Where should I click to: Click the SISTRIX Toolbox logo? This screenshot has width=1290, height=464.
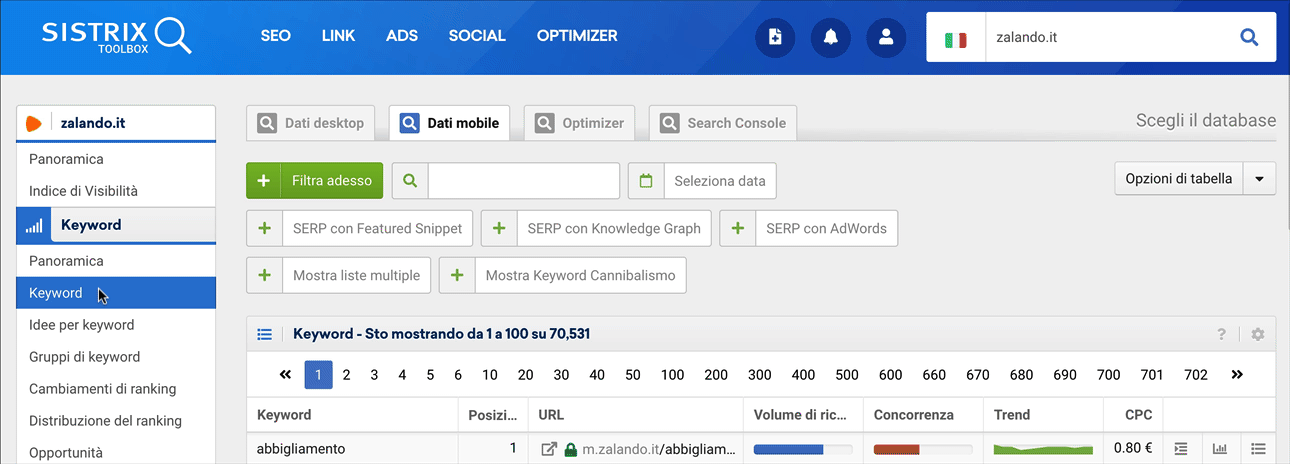tap(116, 36)
